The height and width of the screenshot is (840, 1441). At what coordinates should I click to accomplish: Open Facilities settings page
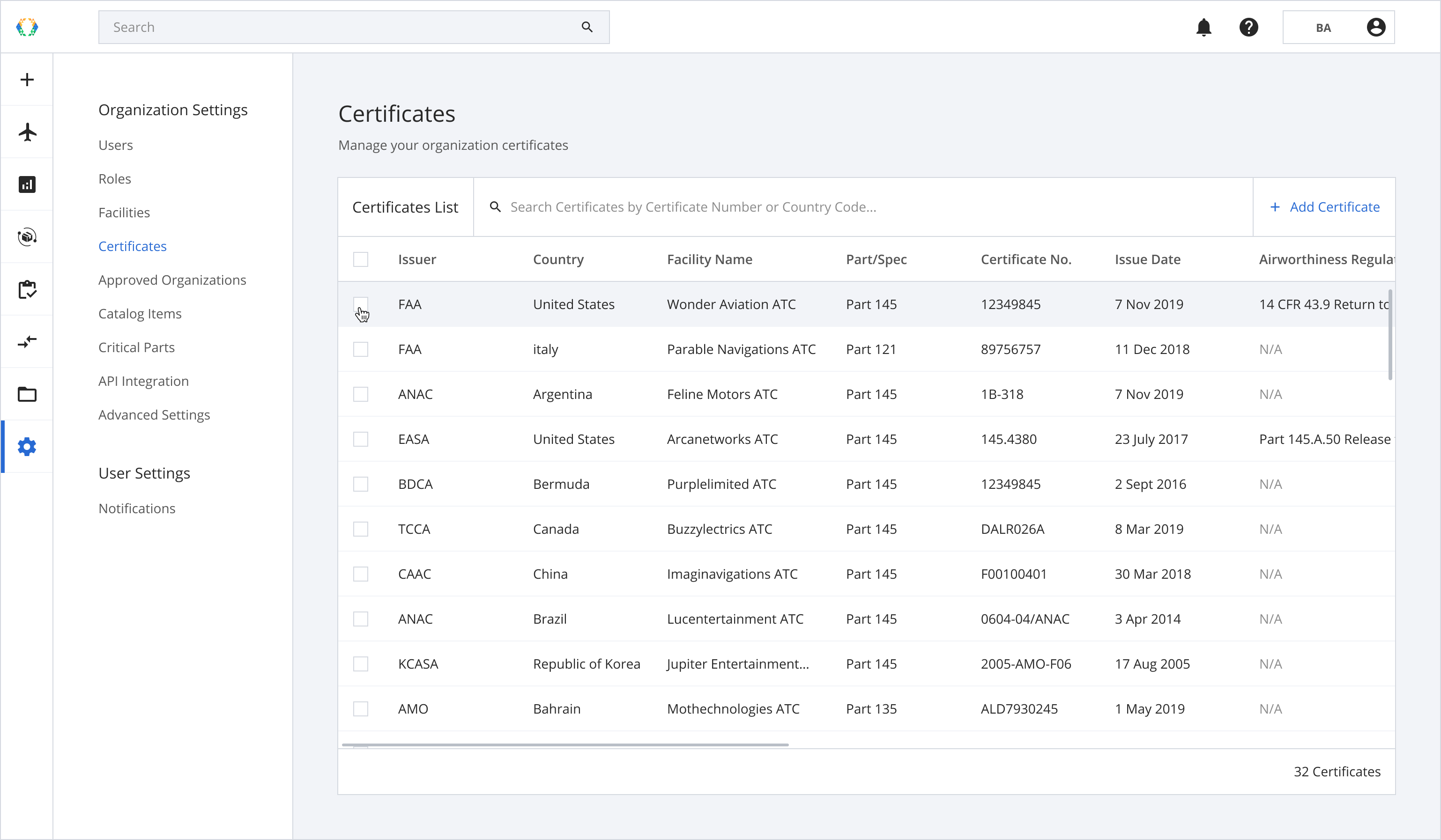click(124, 213)
